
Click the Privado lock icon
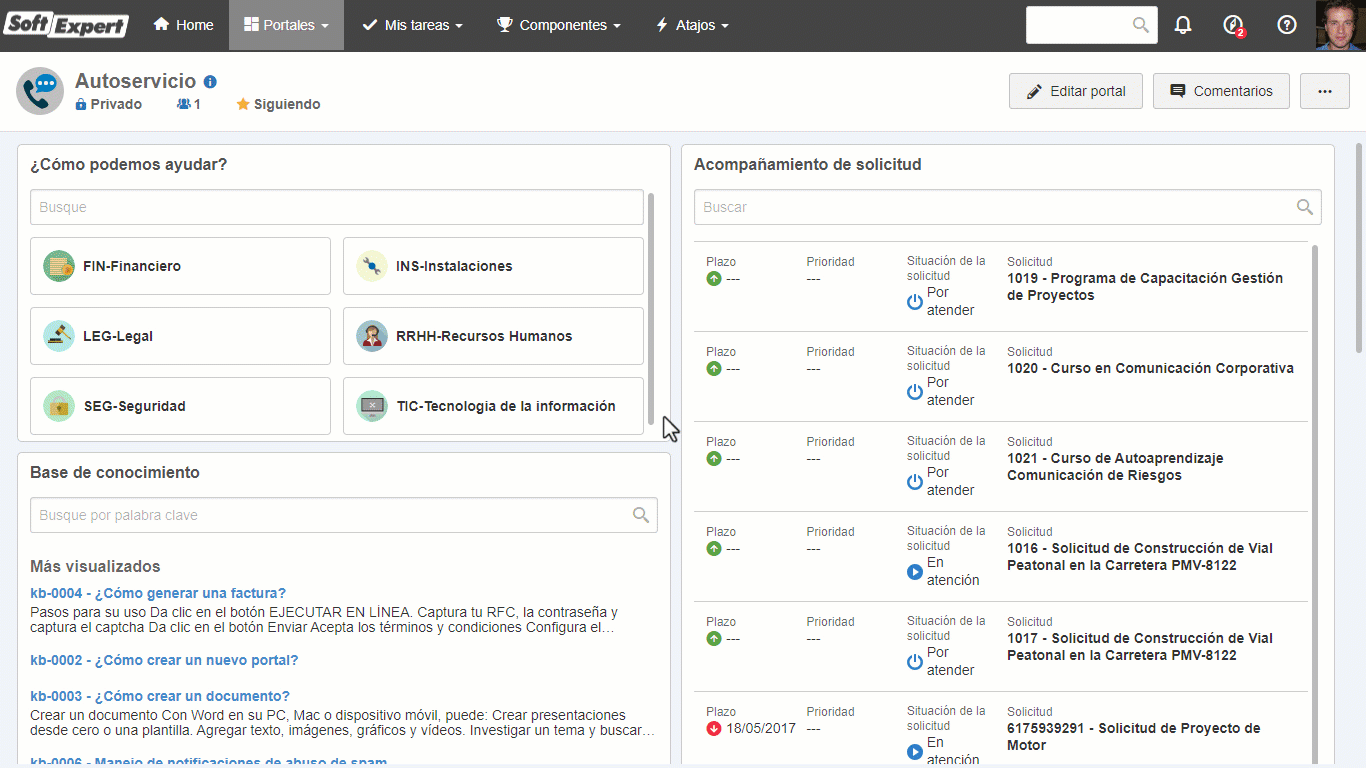pos(81,104)
